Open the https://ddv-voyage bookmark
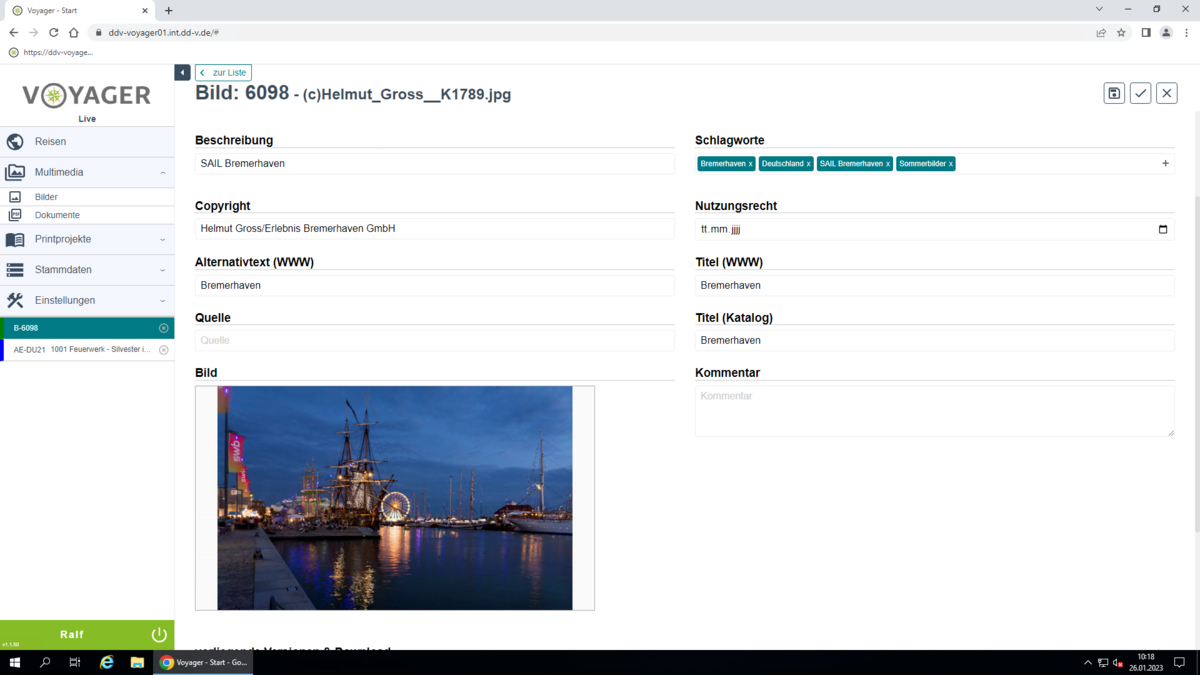This screenshot has width=1200, height=675. pos(51,52)
